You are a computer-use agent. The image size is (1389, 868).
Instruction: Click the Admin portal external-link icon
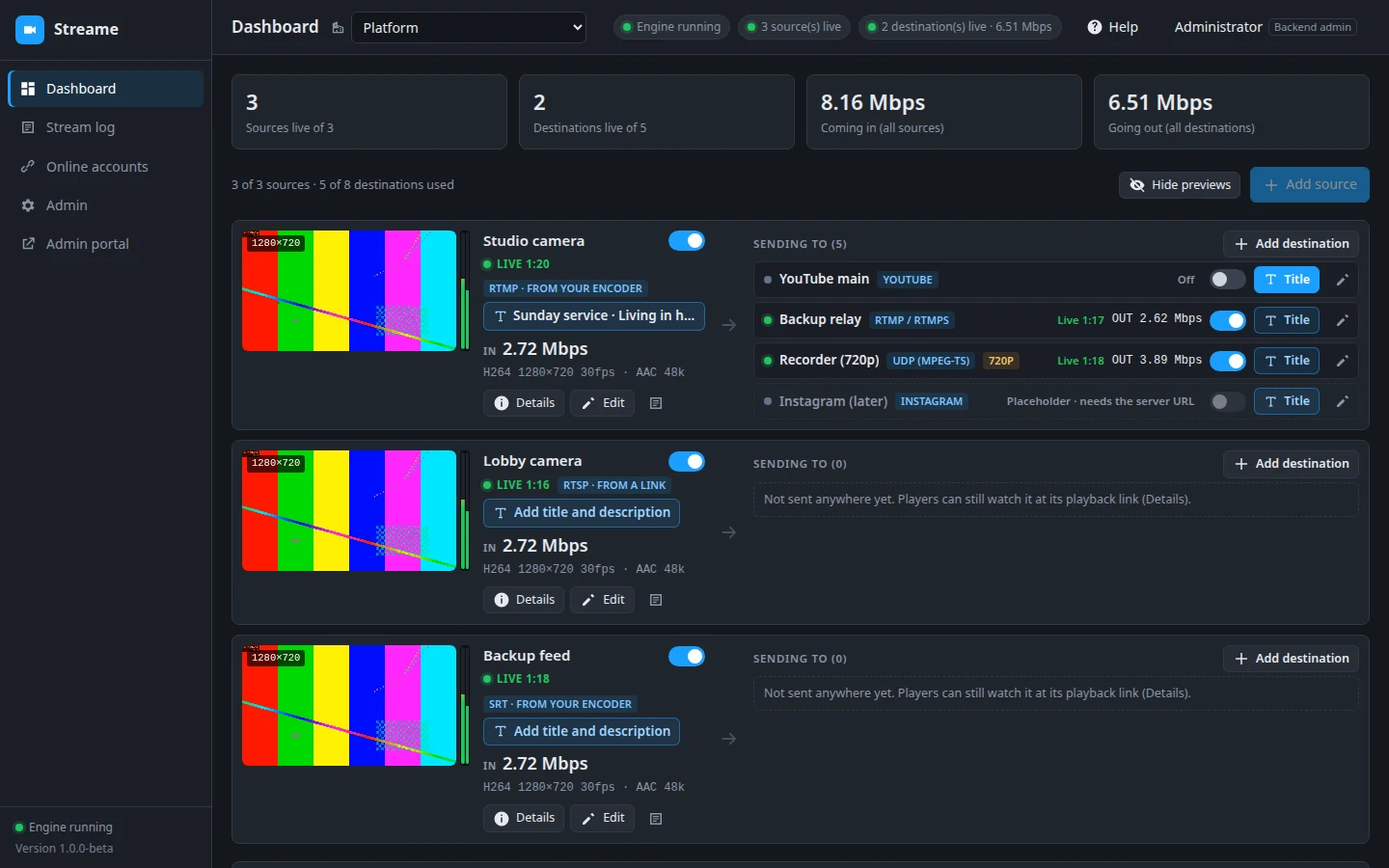point(28,244)
